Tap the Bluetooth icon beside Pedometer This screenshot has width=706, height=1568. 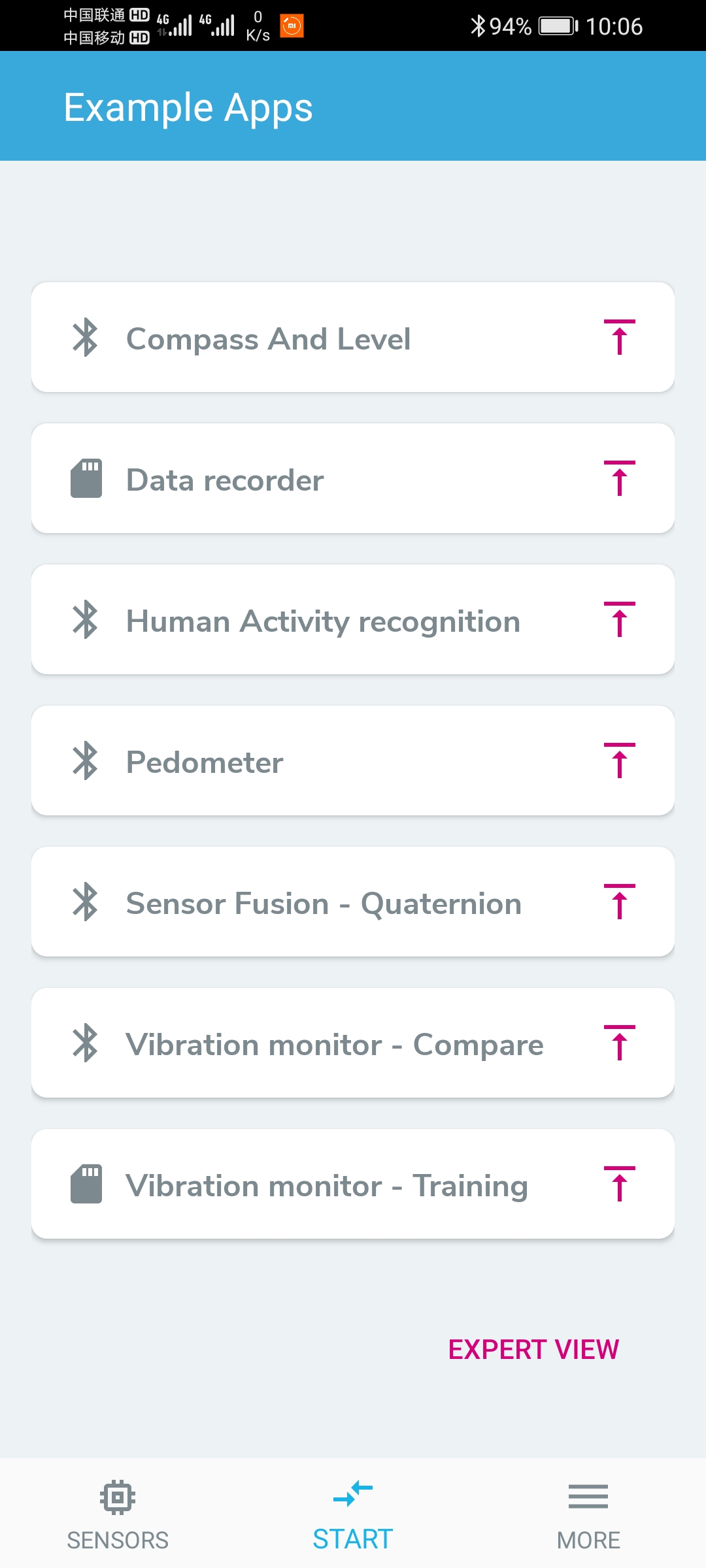pos(86,760)
